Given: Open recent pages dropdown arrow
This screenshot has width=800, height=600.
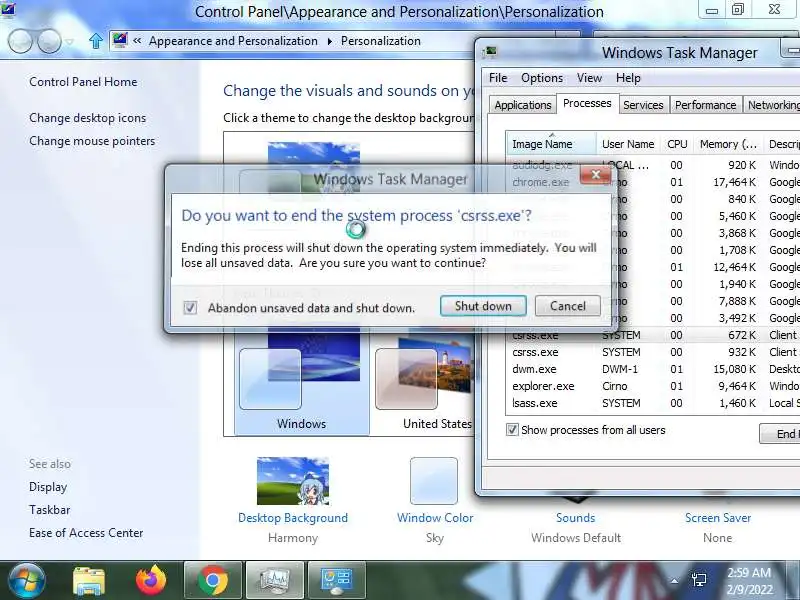Looking at the screenshot, I should point(70,41).
